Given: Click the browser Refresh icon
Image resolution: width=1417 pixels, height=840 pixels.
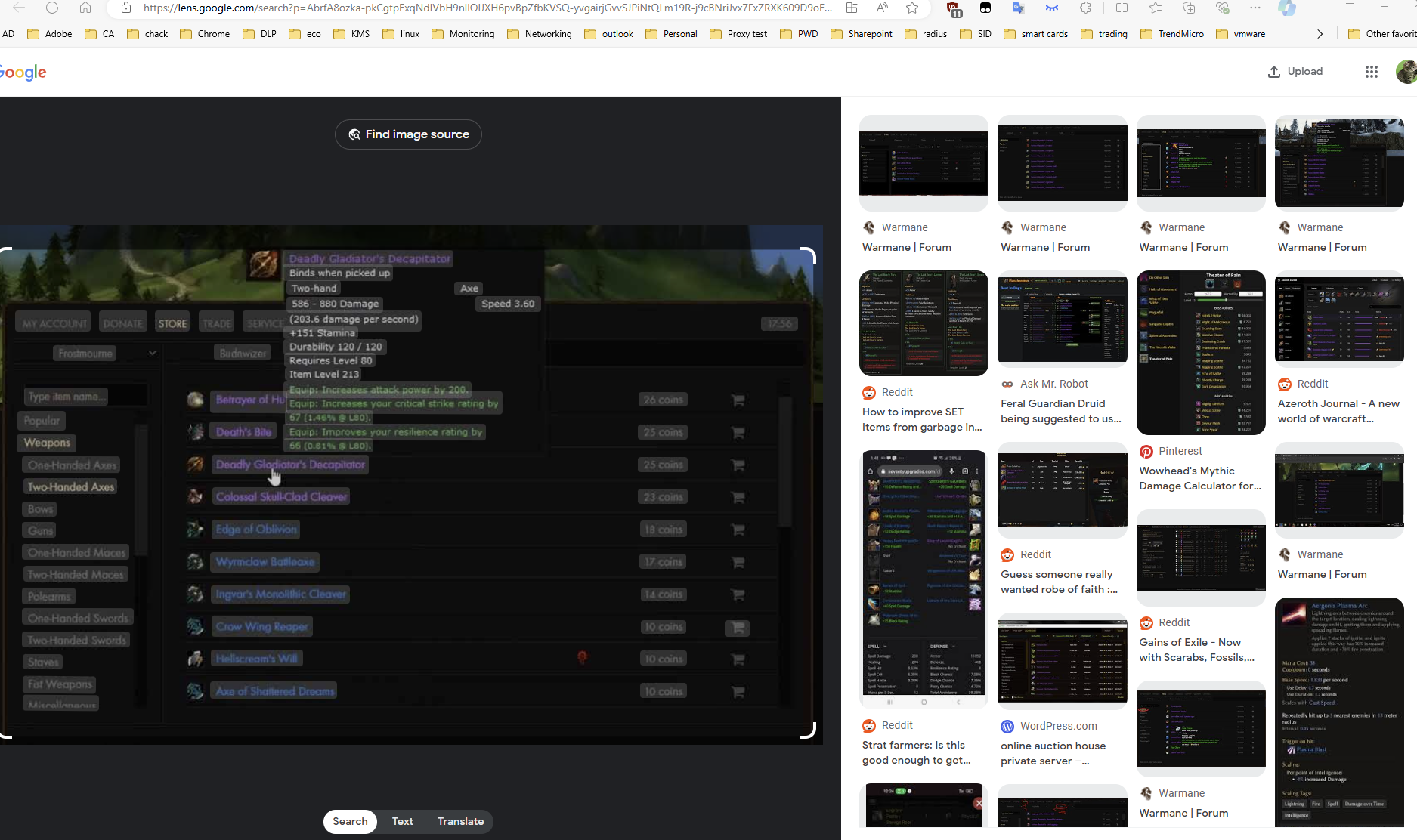Looking at the screenshot, I should pos(52,8).
